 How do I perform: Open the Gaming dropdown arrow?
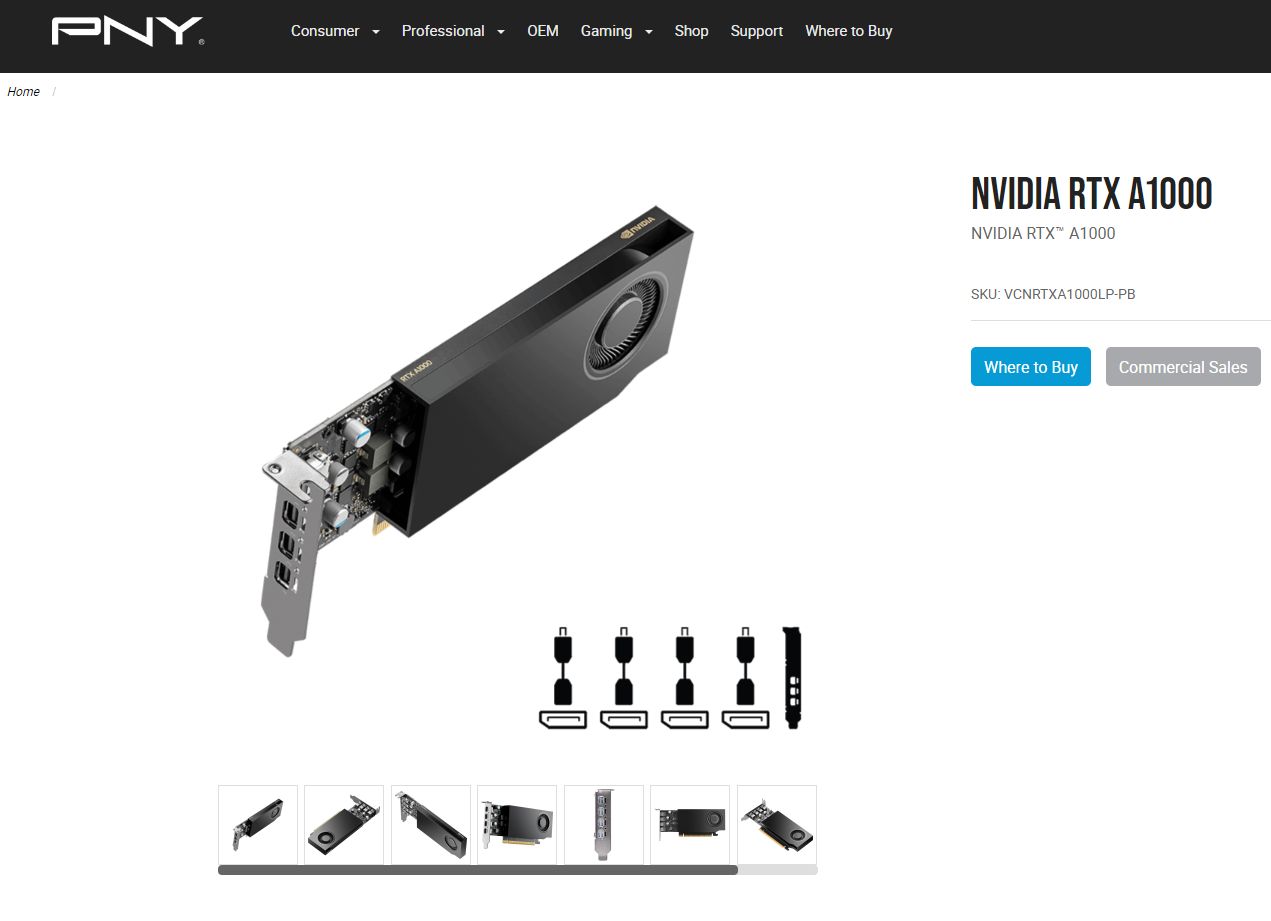[x=649, y=32]
